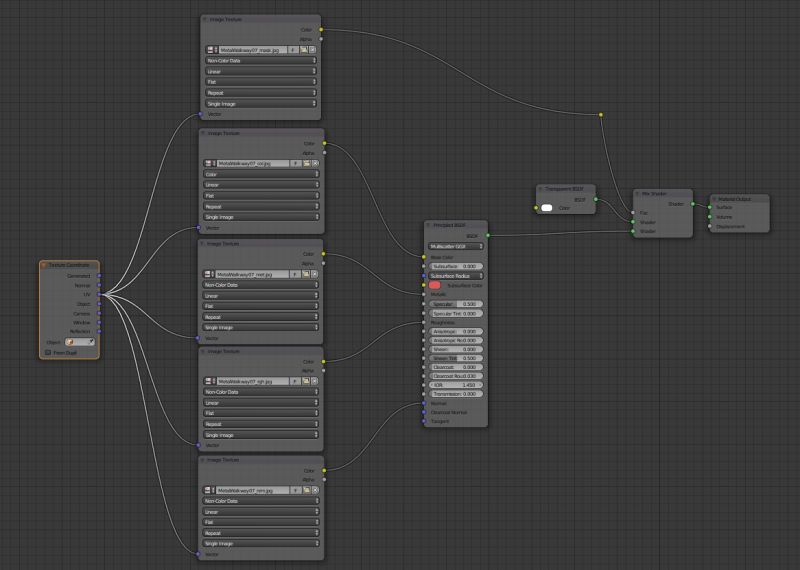The height and width of the screenshot is (570, 800).
Task: Click the white Transparent BSDF Color swatch
Action: point(547,208)
